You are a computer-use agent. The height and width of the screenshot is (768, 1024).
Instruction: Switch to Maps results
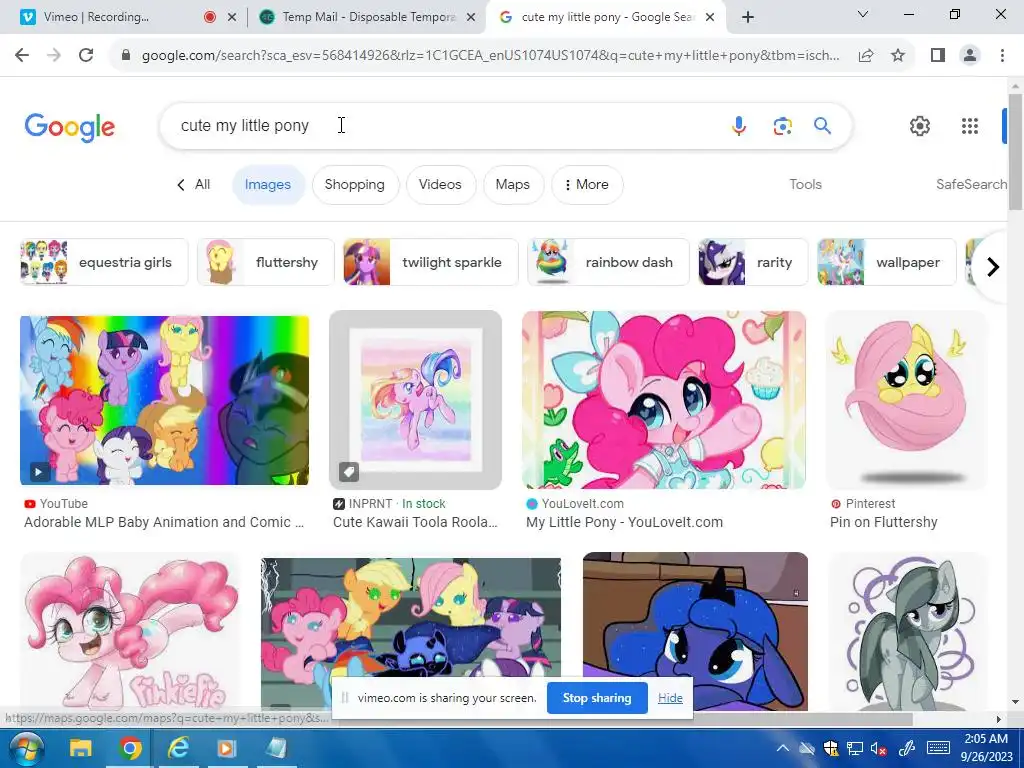tap(513, 185)
